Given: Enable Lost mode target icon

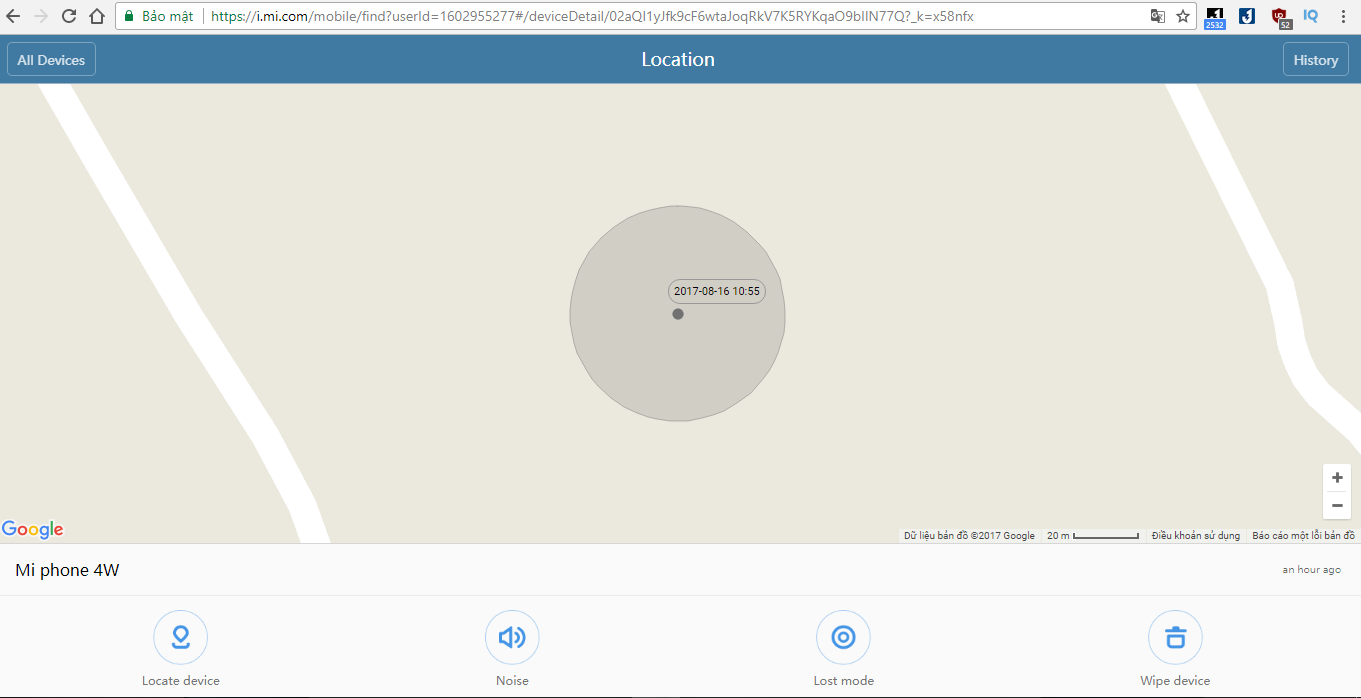Looking at the screenshot, I should (x=843, y=637).
